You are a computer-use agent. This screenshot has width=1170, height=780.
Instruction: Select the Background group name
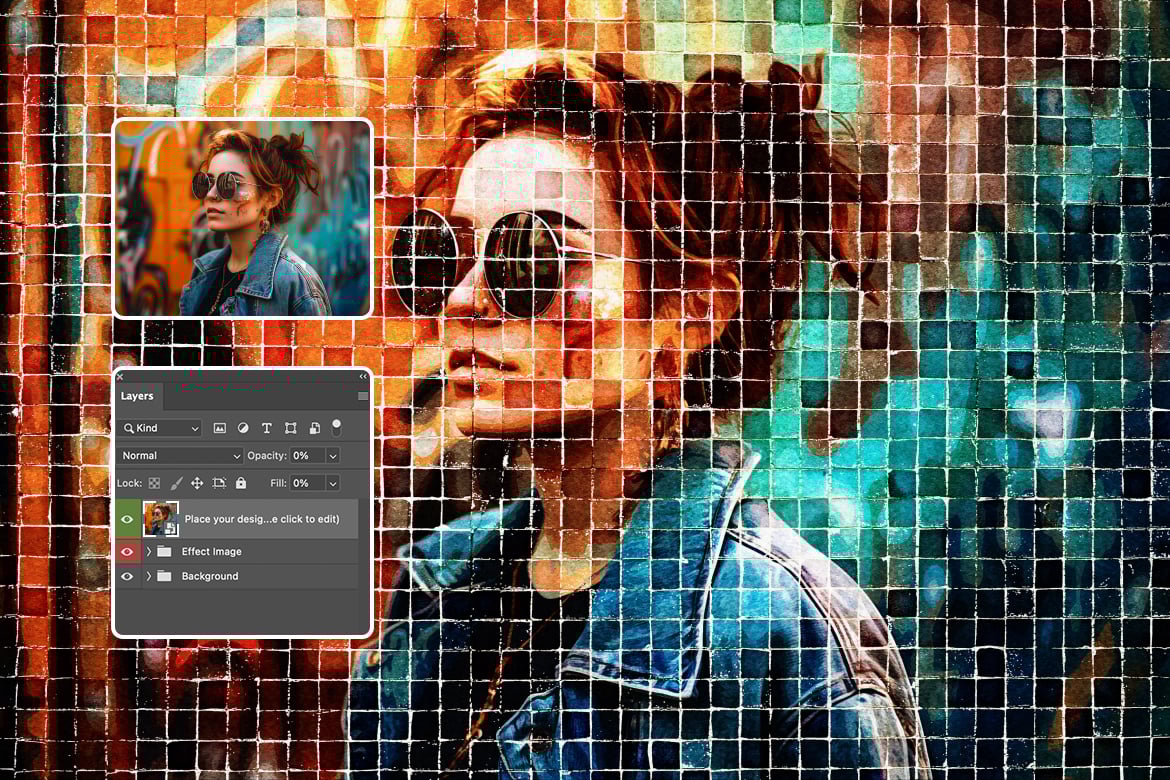tap(210, 576)
